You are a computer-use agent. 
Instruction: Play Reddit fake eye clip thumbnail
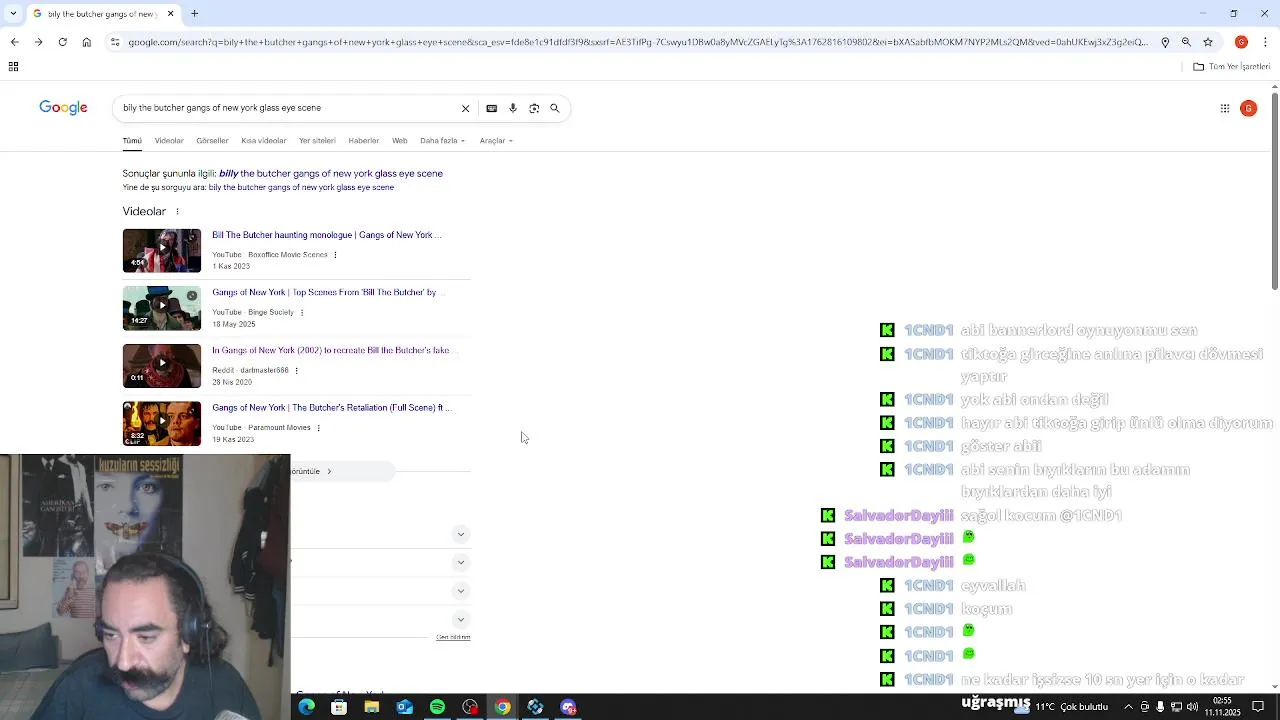pyautogui.click(x=162, y=366)
